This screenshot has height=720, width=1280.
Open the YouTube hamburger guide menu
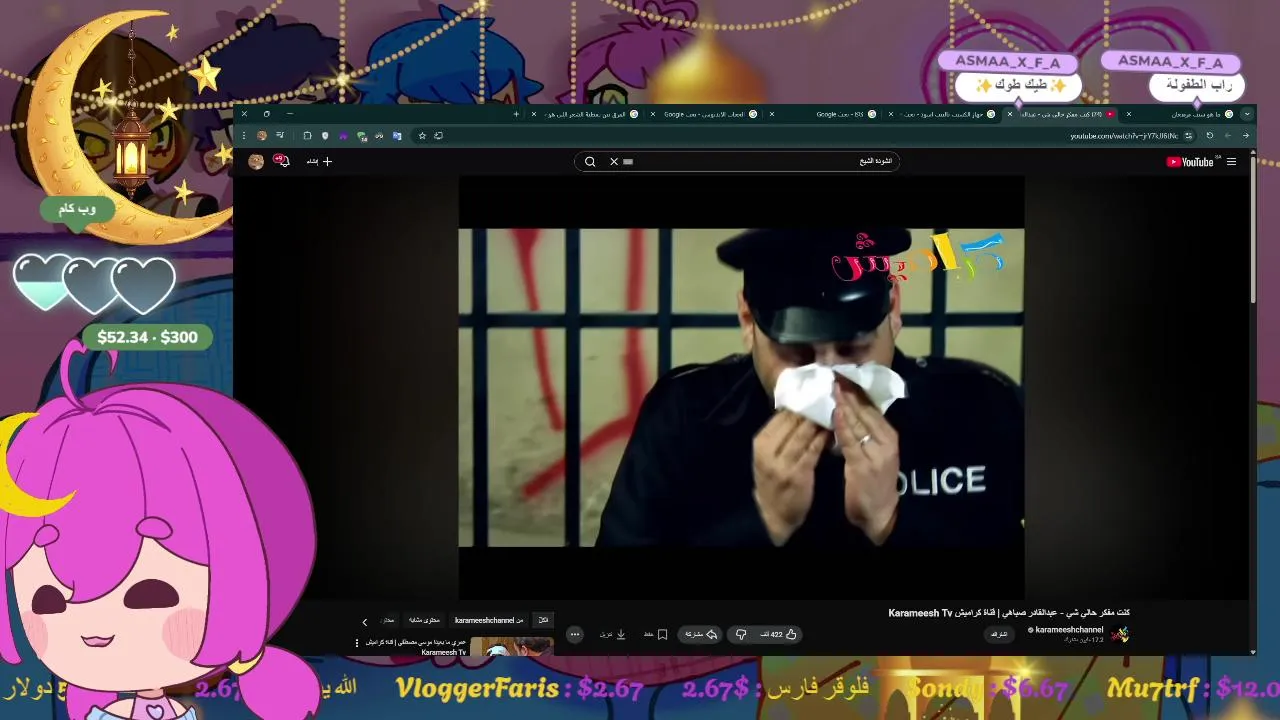pos(1231,162)
